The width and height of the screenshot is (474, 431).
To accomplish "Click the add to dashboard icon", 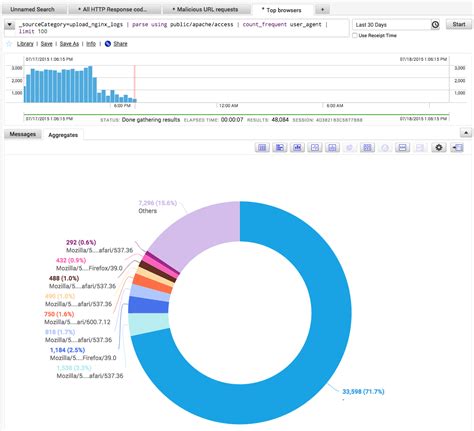I will point(457,147).
